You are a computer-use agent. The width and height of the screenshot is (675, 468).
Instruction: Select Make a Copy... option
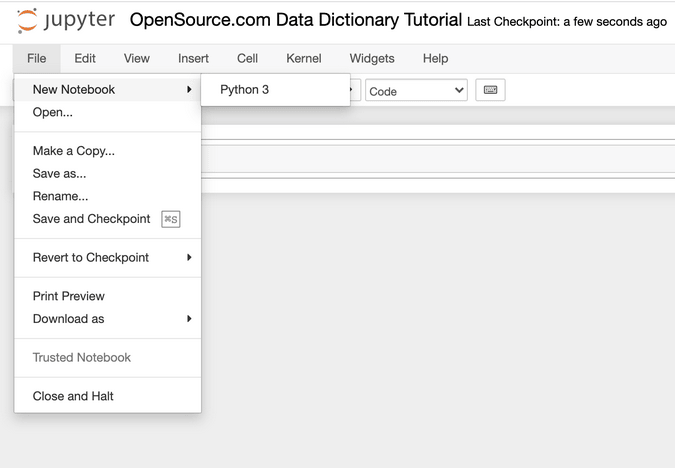[74, 151]
